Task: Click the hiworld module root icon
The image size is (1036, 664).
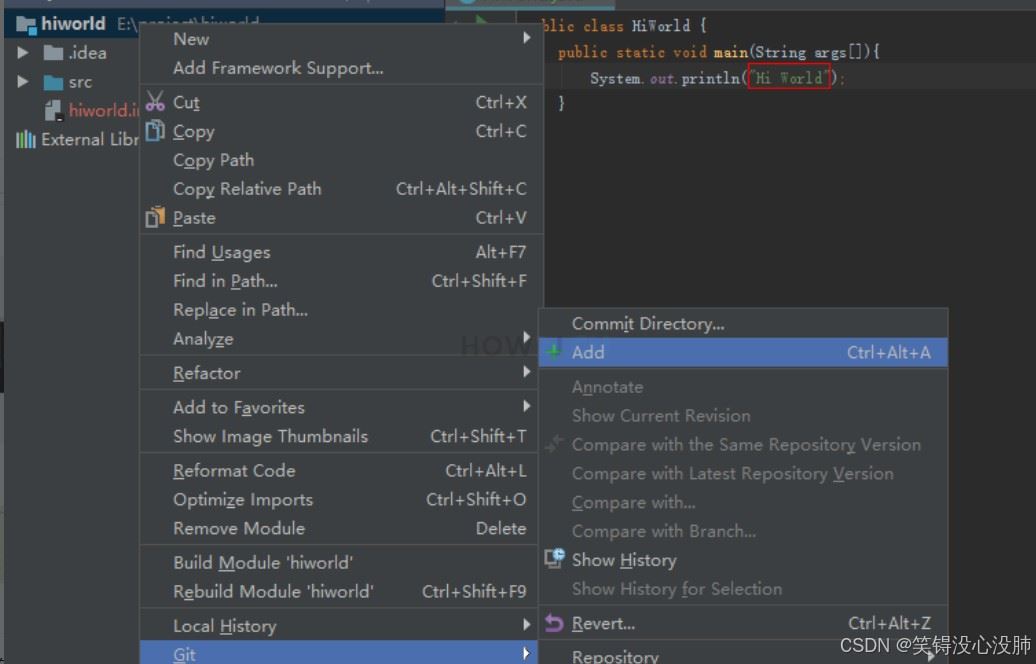Action: [x=26, y=23]
